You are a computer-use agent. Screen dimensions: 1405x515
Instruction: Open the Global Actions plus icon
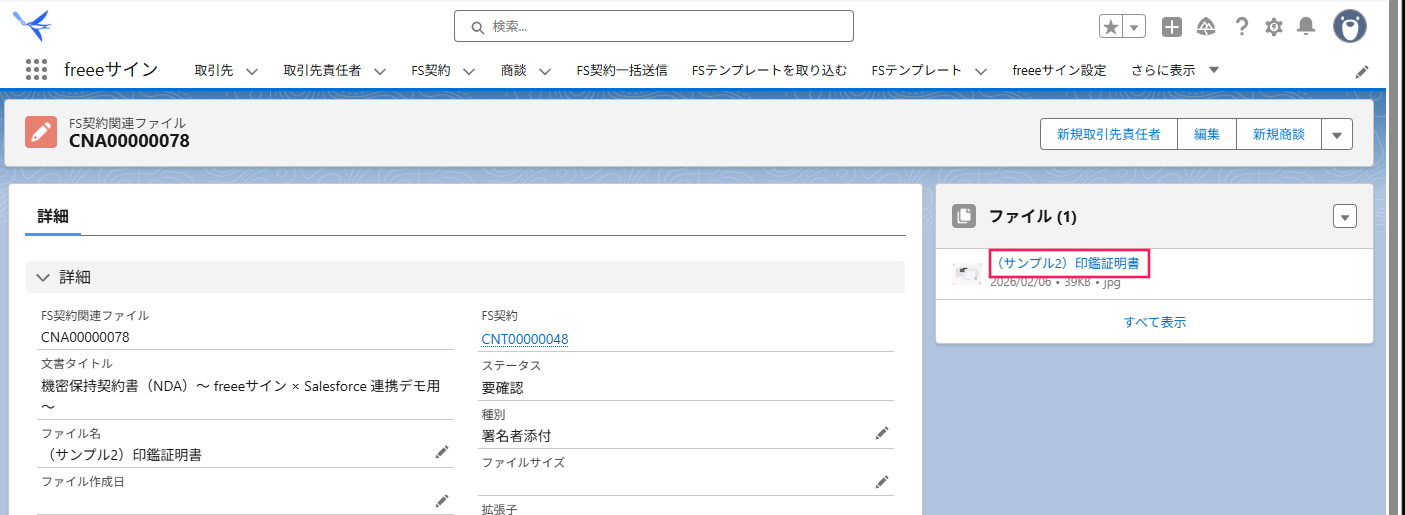1172,27
